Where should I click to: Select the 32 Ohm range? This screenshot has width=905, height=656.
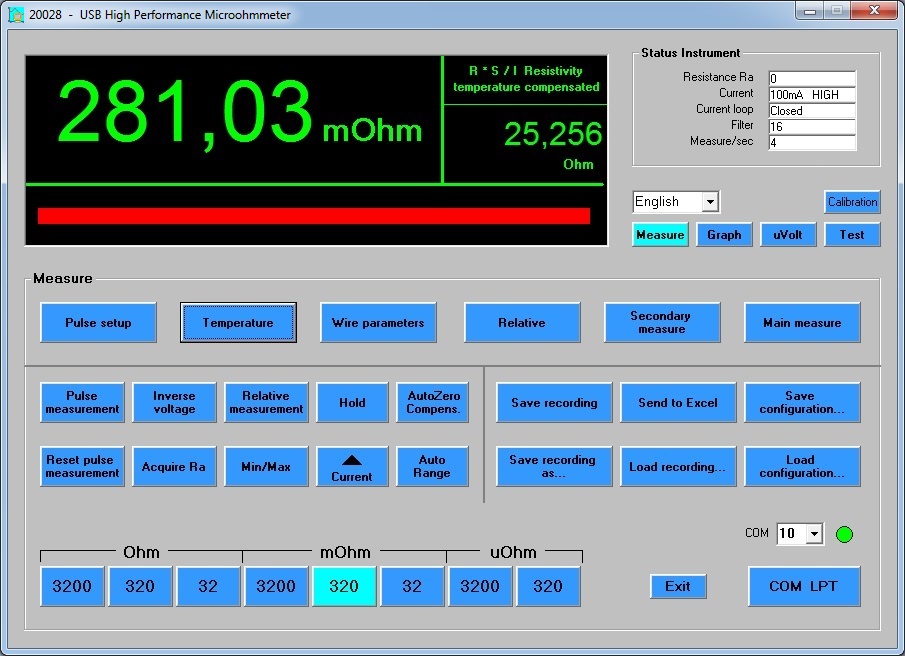click(208, 587)
